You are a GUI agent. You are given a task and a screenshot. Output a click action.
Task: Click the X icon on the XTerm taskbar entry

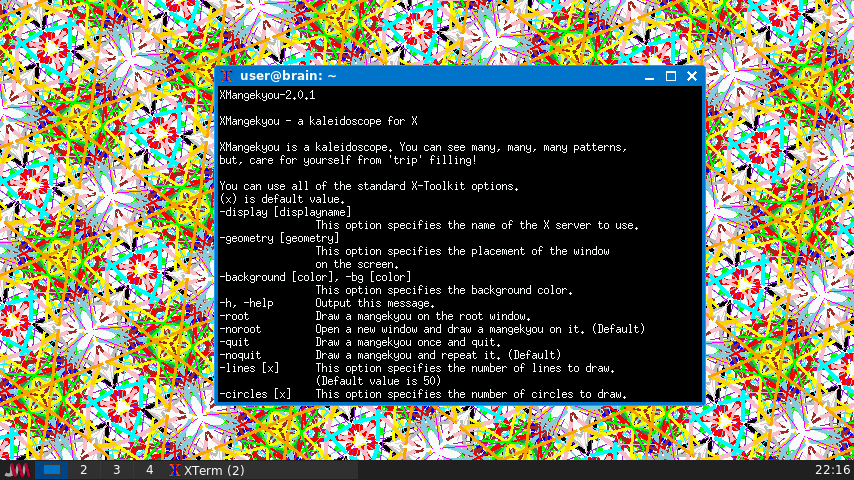coord(176,470)
